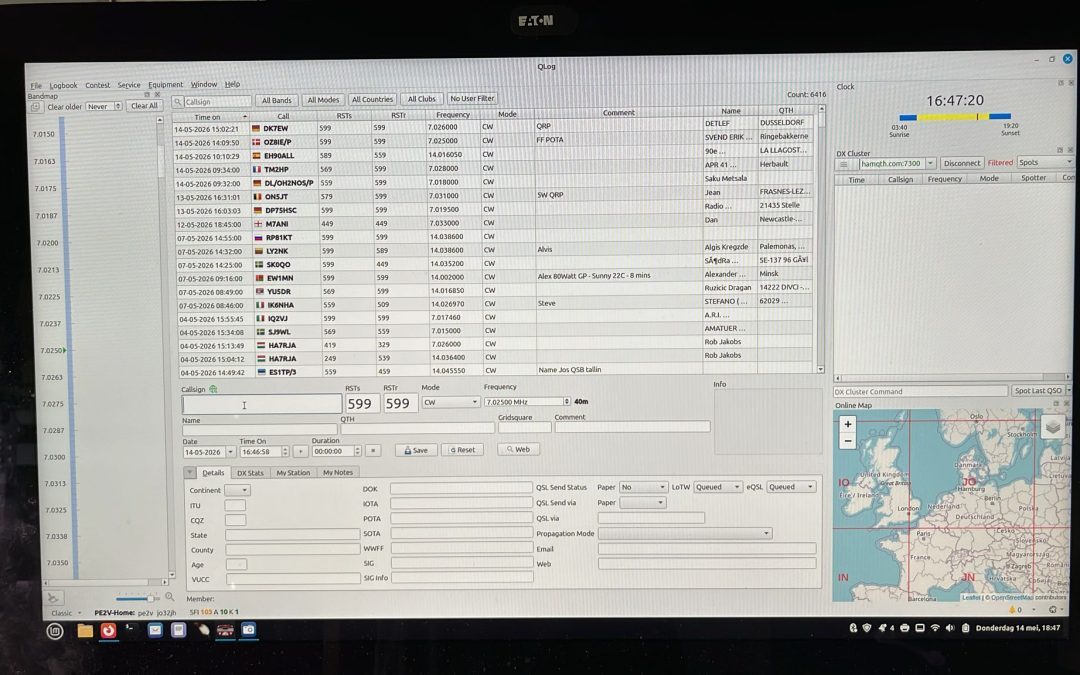Click the map zoom in plus button
This screenshot has height=675, width=1080.
pyautogui.click(x=847, y=424)
